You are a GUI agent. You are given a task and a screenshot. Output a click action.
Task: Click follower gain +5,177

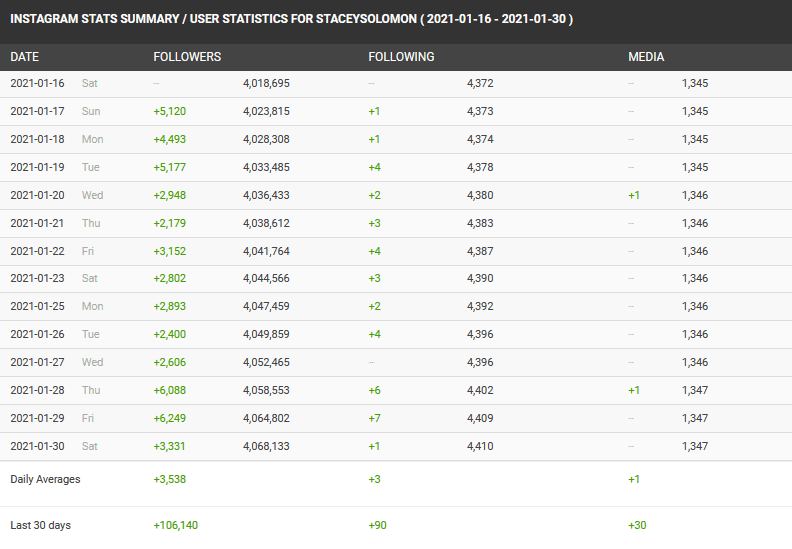[170, 167]
